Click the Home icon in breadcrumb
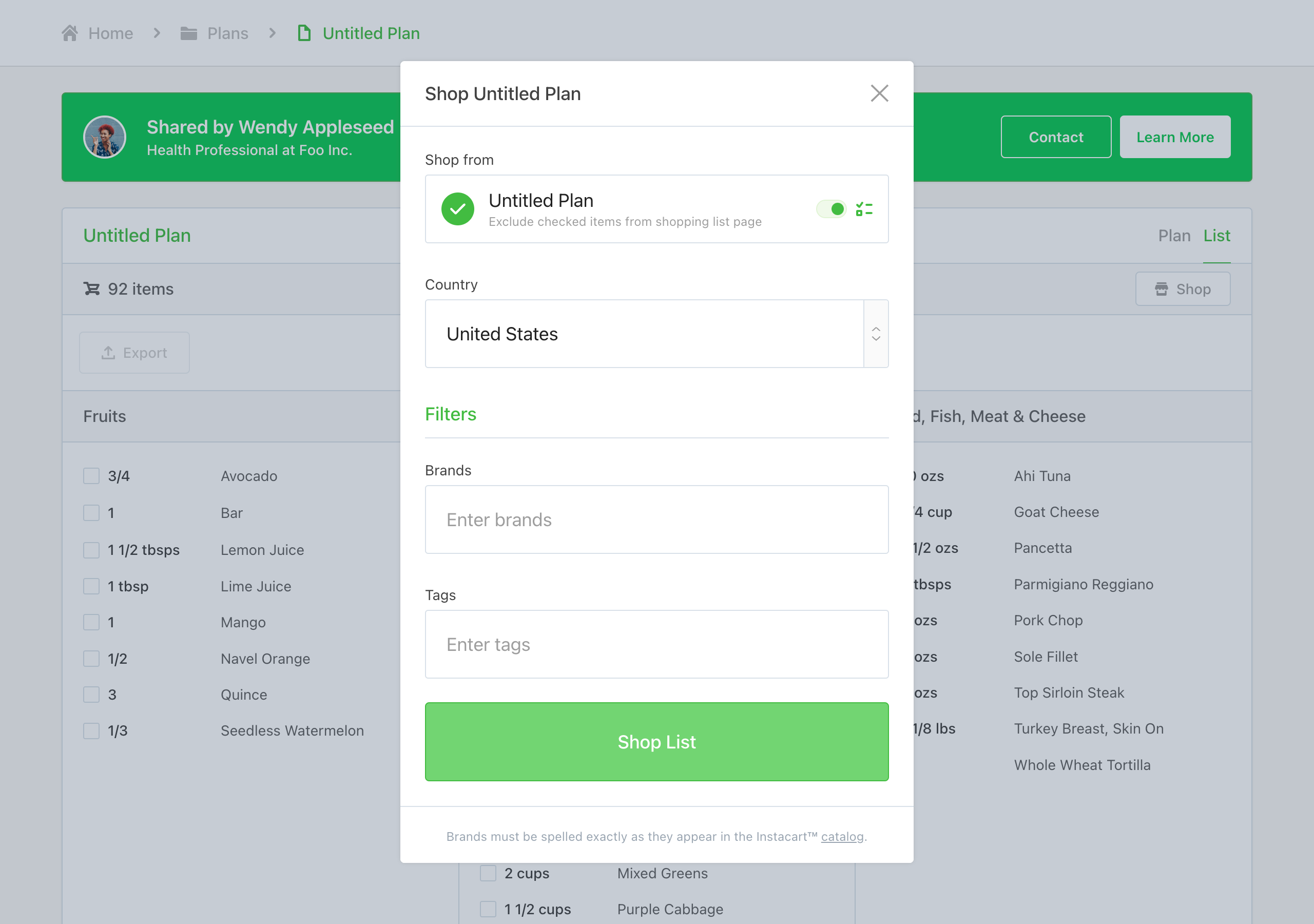 point(70,33)
